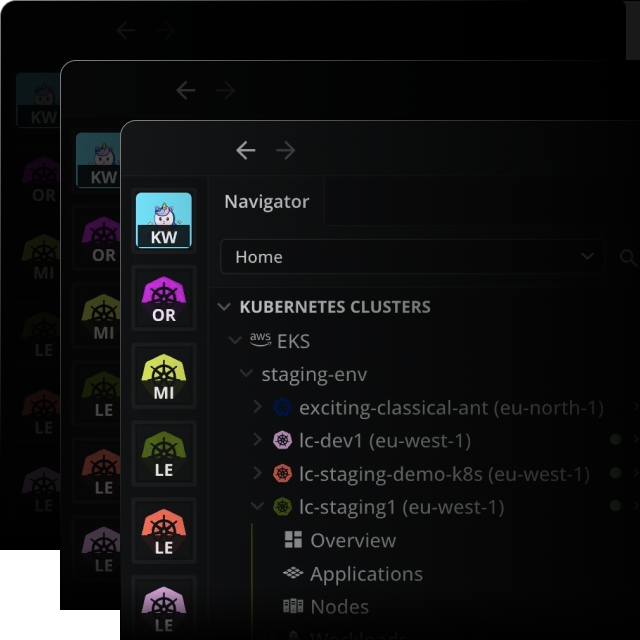Click the green status dot on lc-dev1

click(x=616, y=439)
